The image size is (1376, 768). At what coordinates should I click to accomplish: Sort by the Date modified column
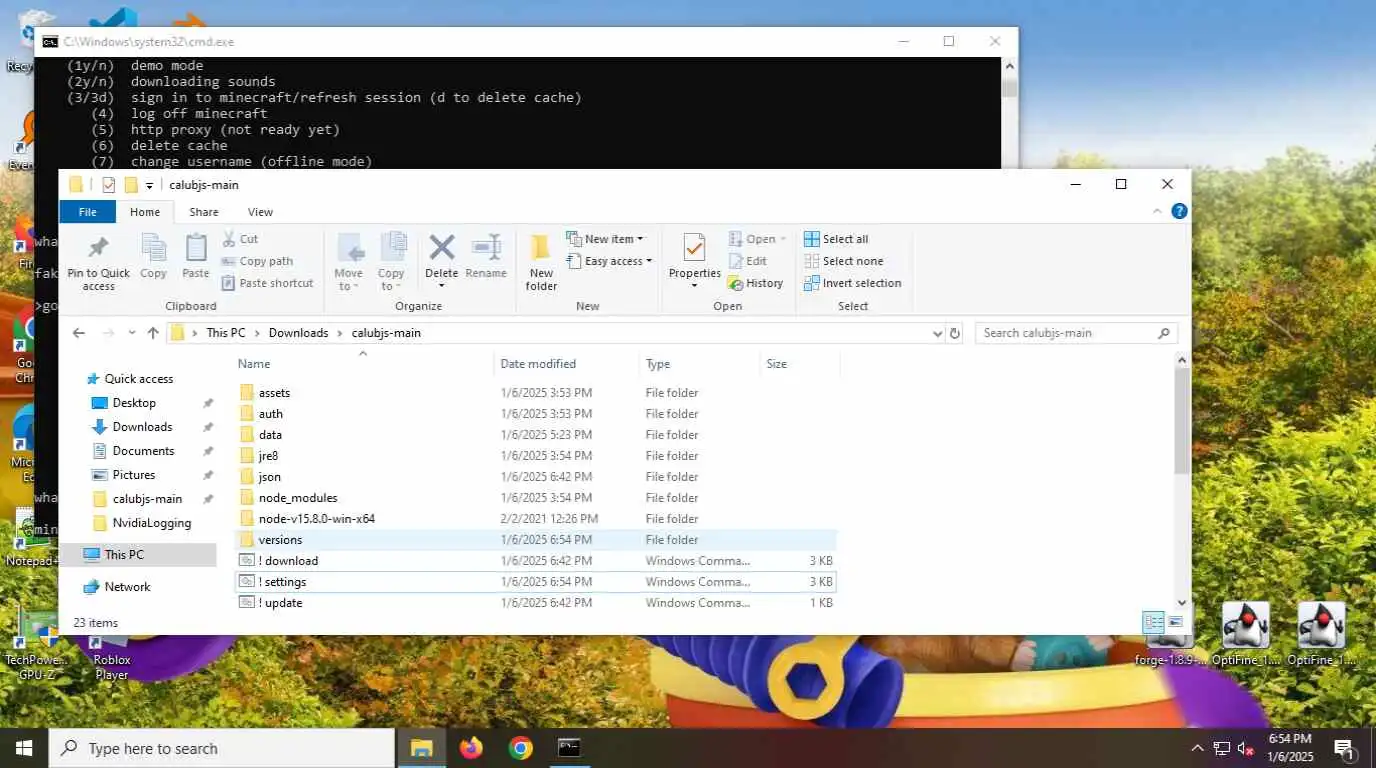[538, 364]
